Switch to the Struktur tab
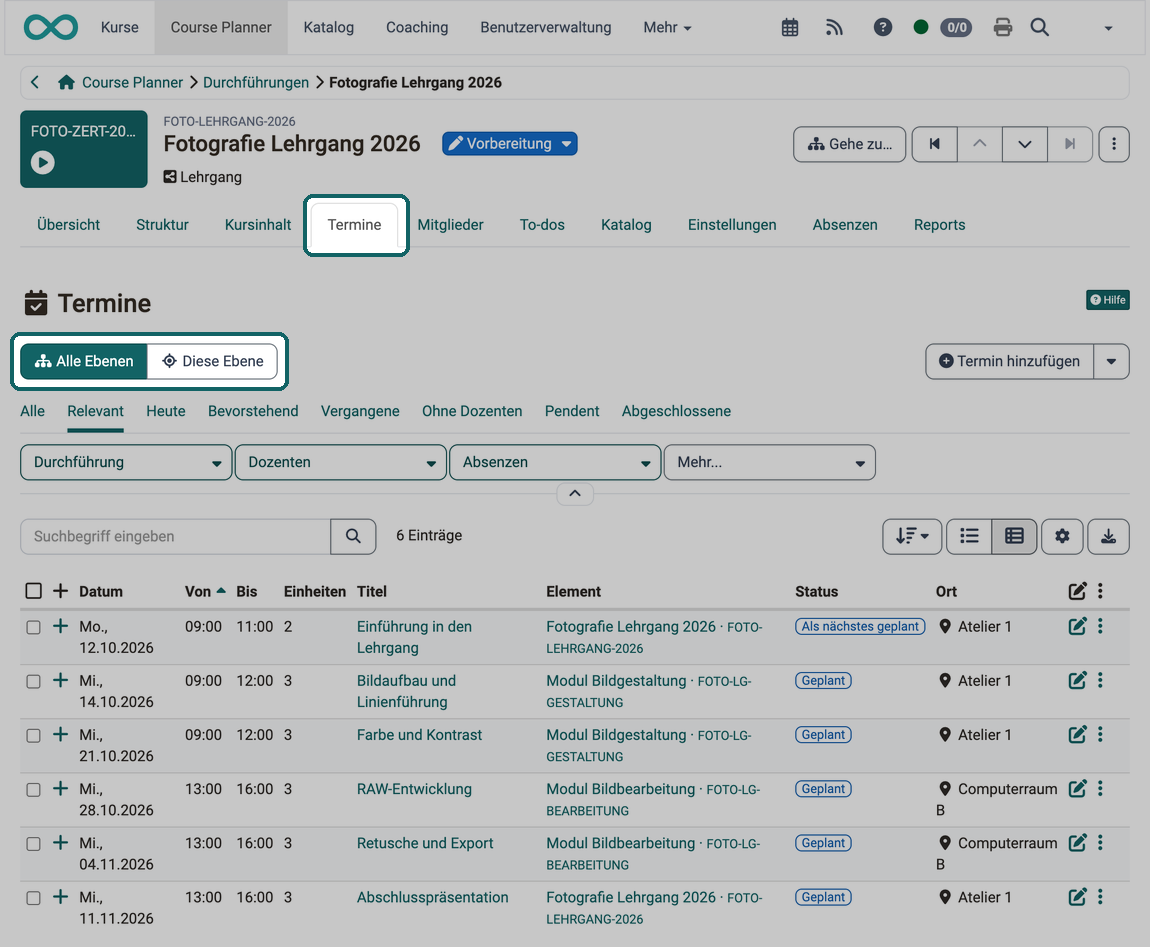The height and width of the screenshot is (947, 1150). tap(162, 224)
